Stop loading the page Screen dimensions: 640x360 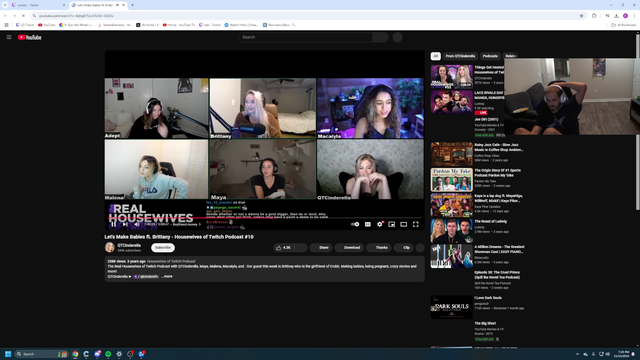pos(23,16)
